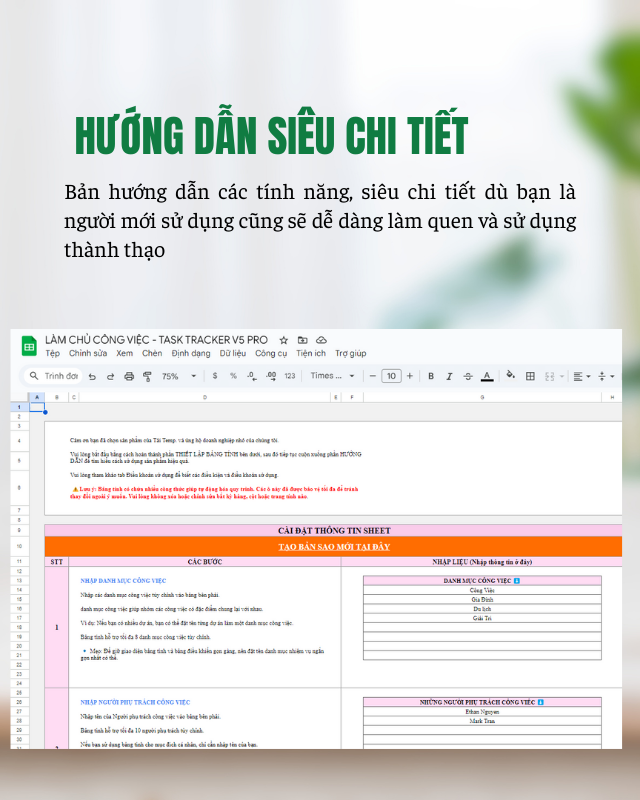Select the paint format roller tool
This screenshot has height=800, width=640.
pos(146,376)
